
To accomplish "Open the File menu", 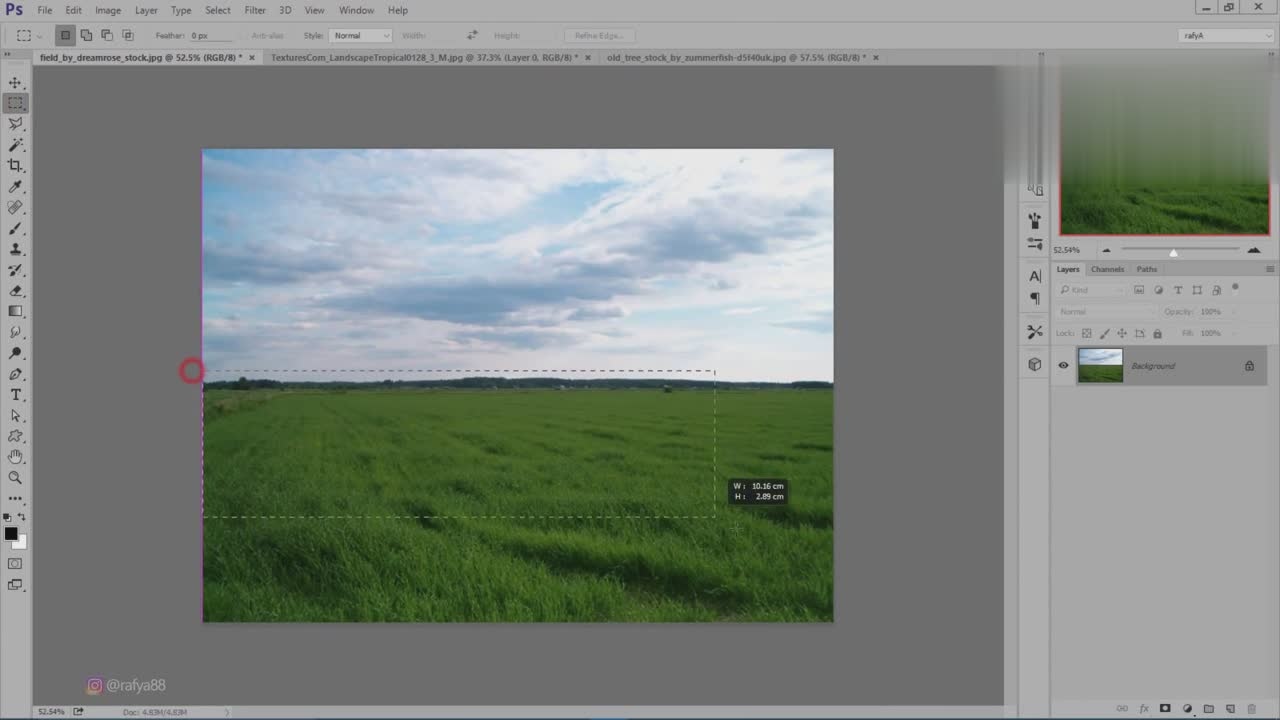I will (x=45, y=10).
